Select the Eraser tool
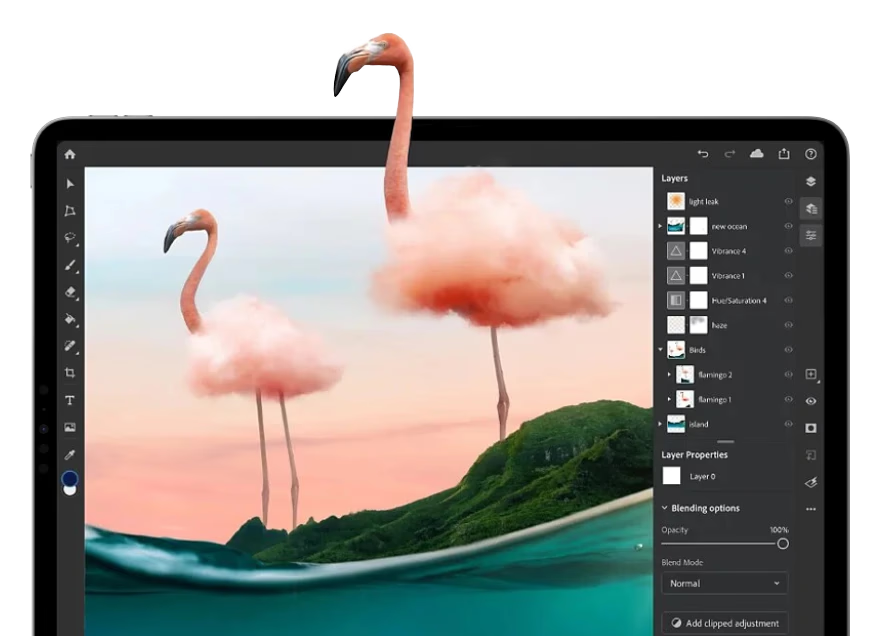The height and width of the screenshot is (636, 880). coord(70,292)
